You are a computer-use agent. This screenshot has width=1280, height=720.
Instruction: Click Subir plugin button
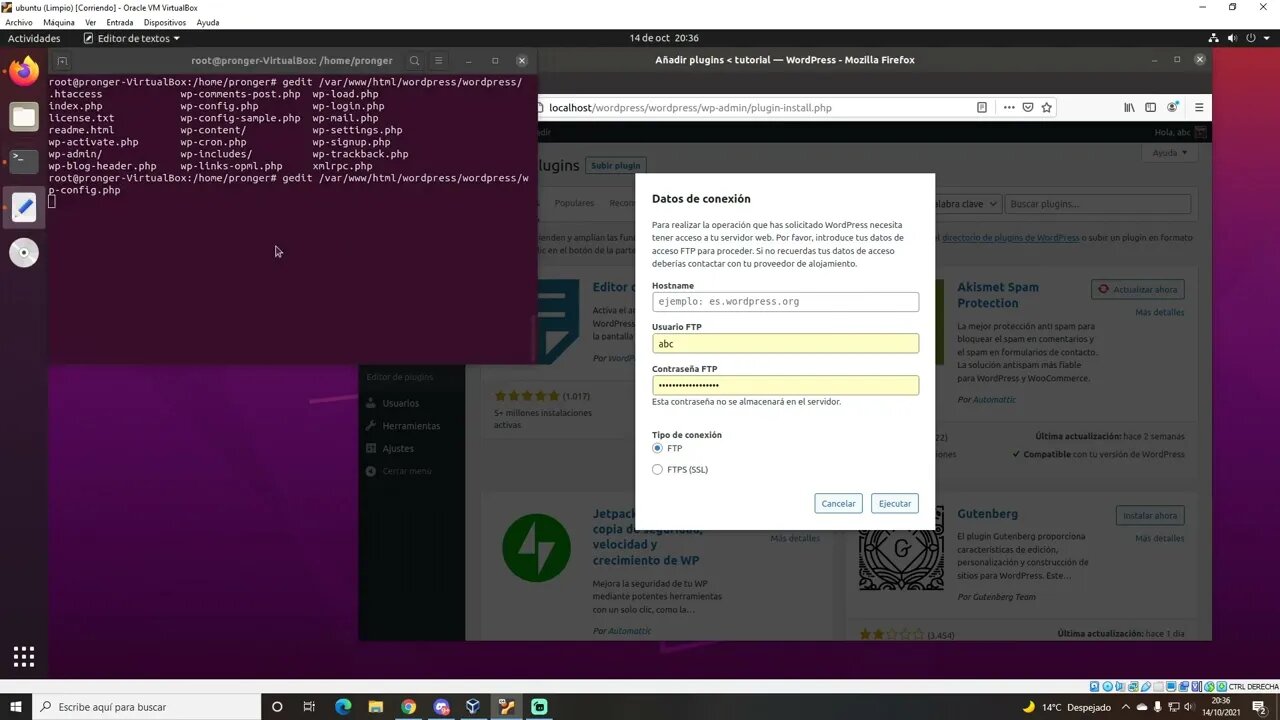point(616,165)
